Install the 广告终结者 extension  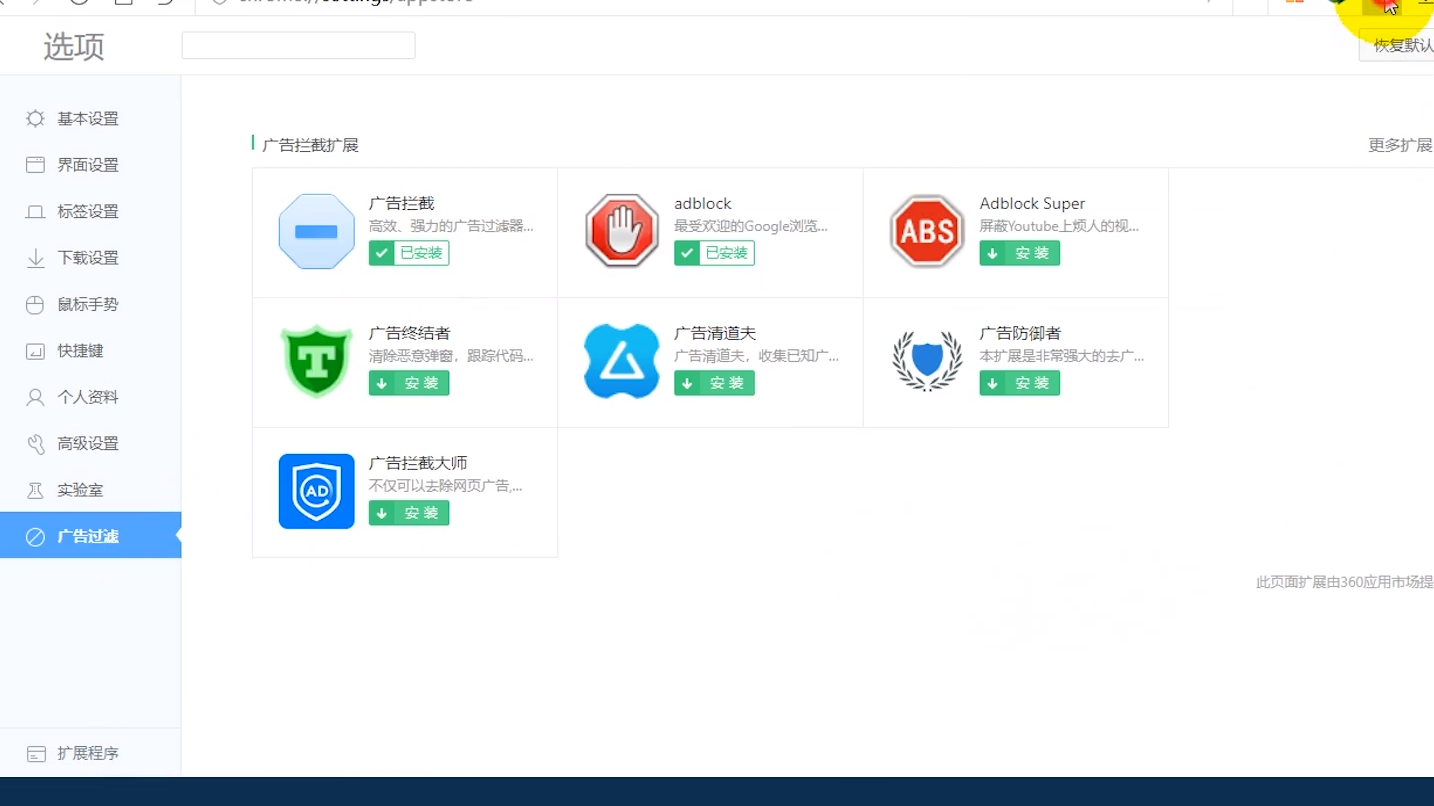[409, 383]
